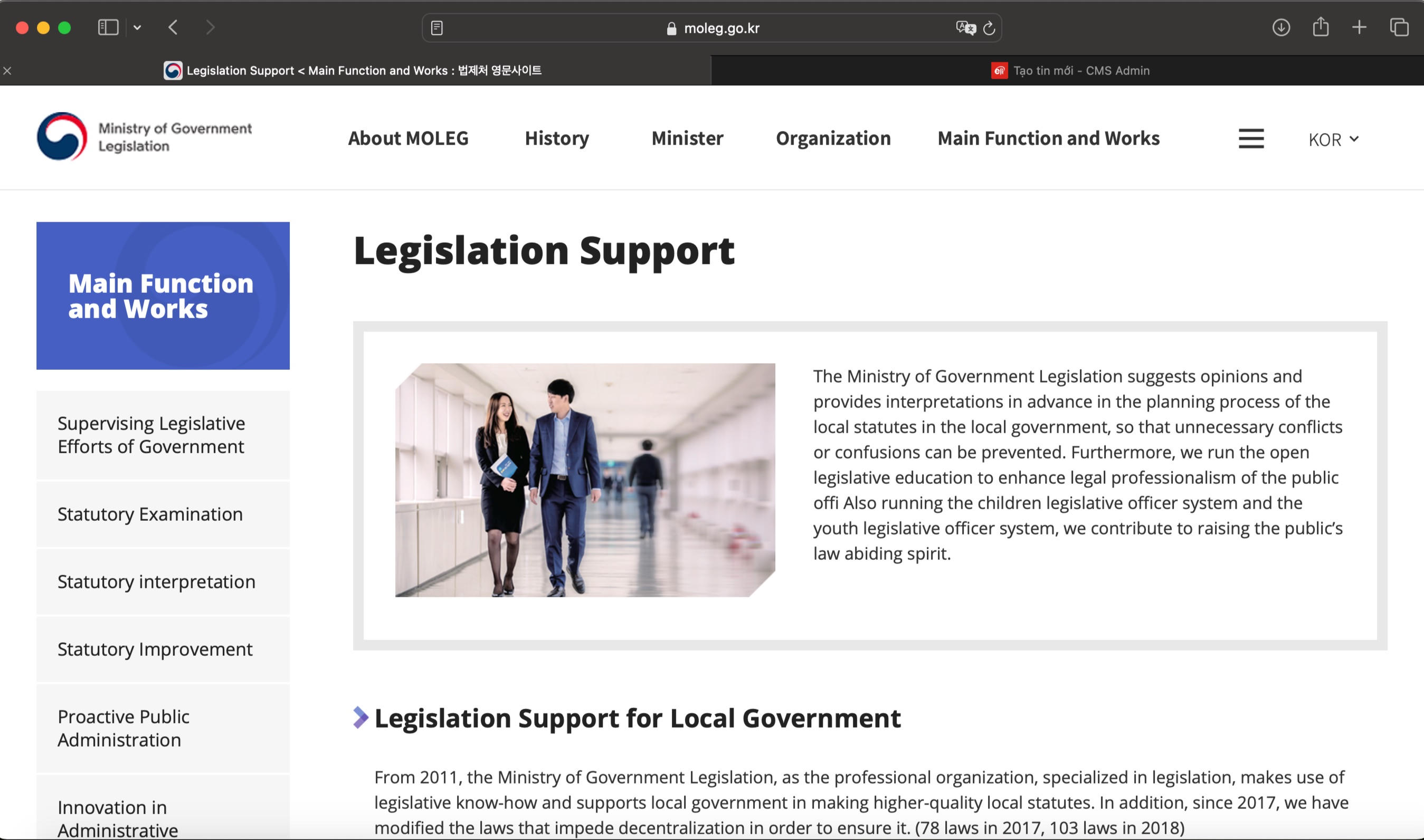
Task: Click the Reader view icon in address bar
Action: (436, 28)
